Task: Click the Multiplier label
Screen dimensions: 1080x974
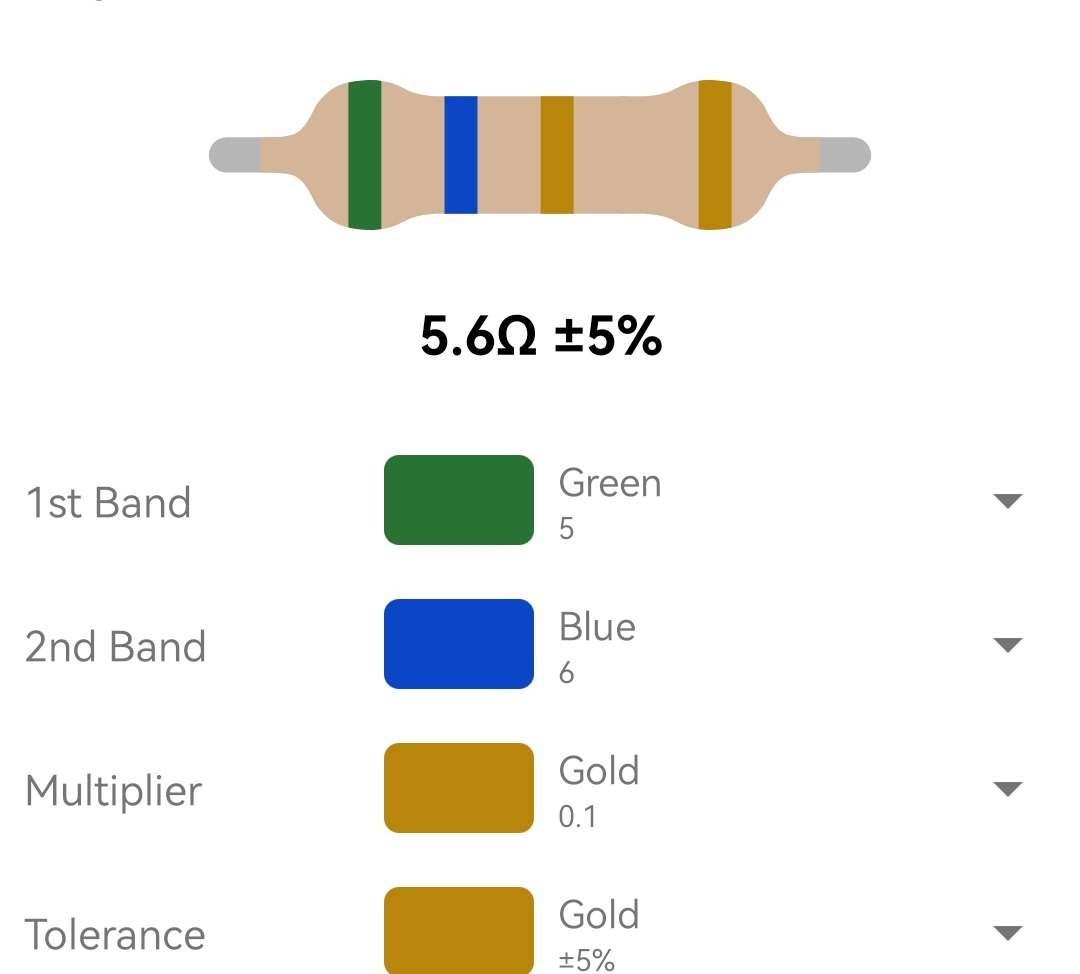Action: click(x=114, y=791)
